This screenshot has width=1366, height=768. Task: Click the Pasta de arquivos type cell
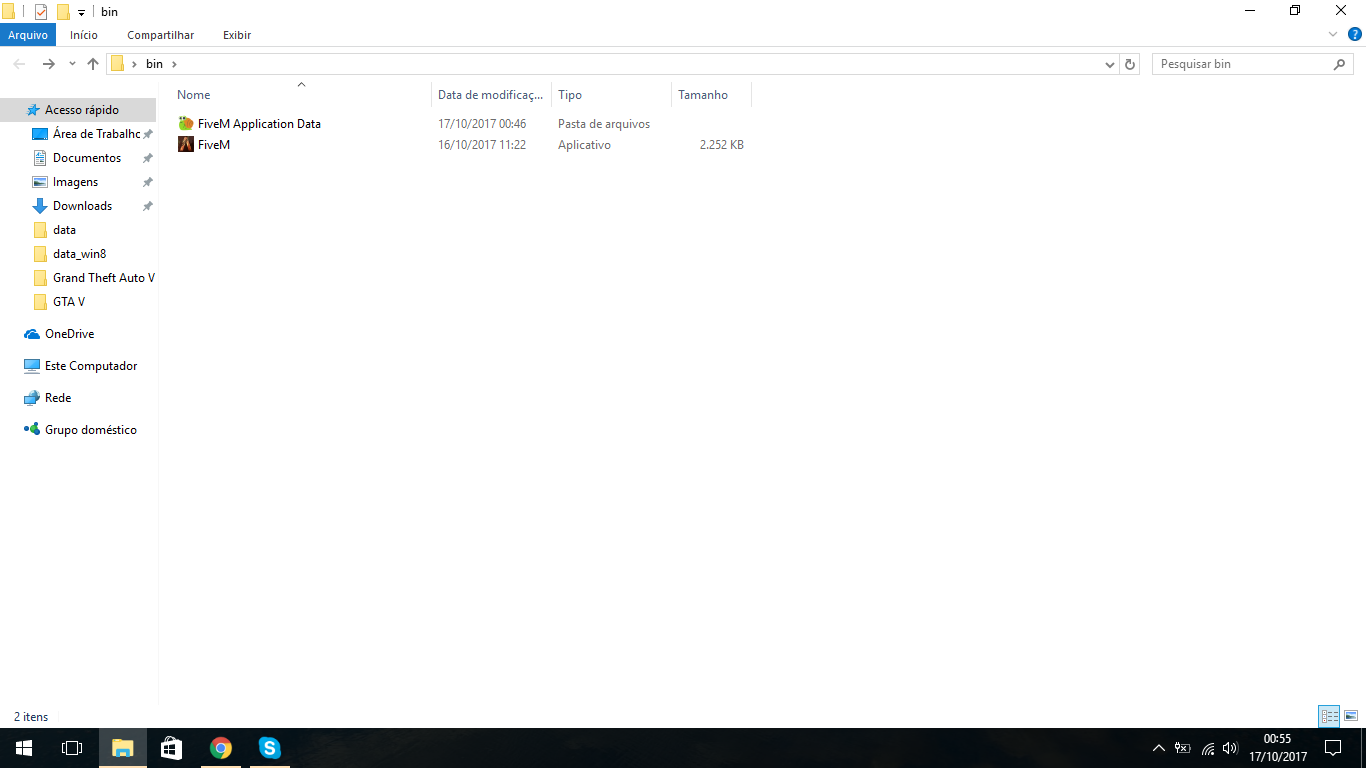(604, 124)
